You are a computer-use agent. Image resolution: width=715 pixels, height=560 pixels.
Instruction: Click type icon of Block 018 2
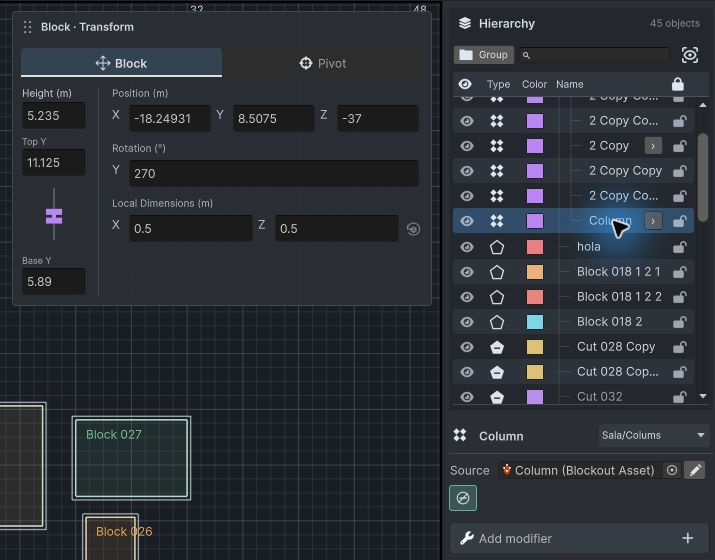[497, 322]
